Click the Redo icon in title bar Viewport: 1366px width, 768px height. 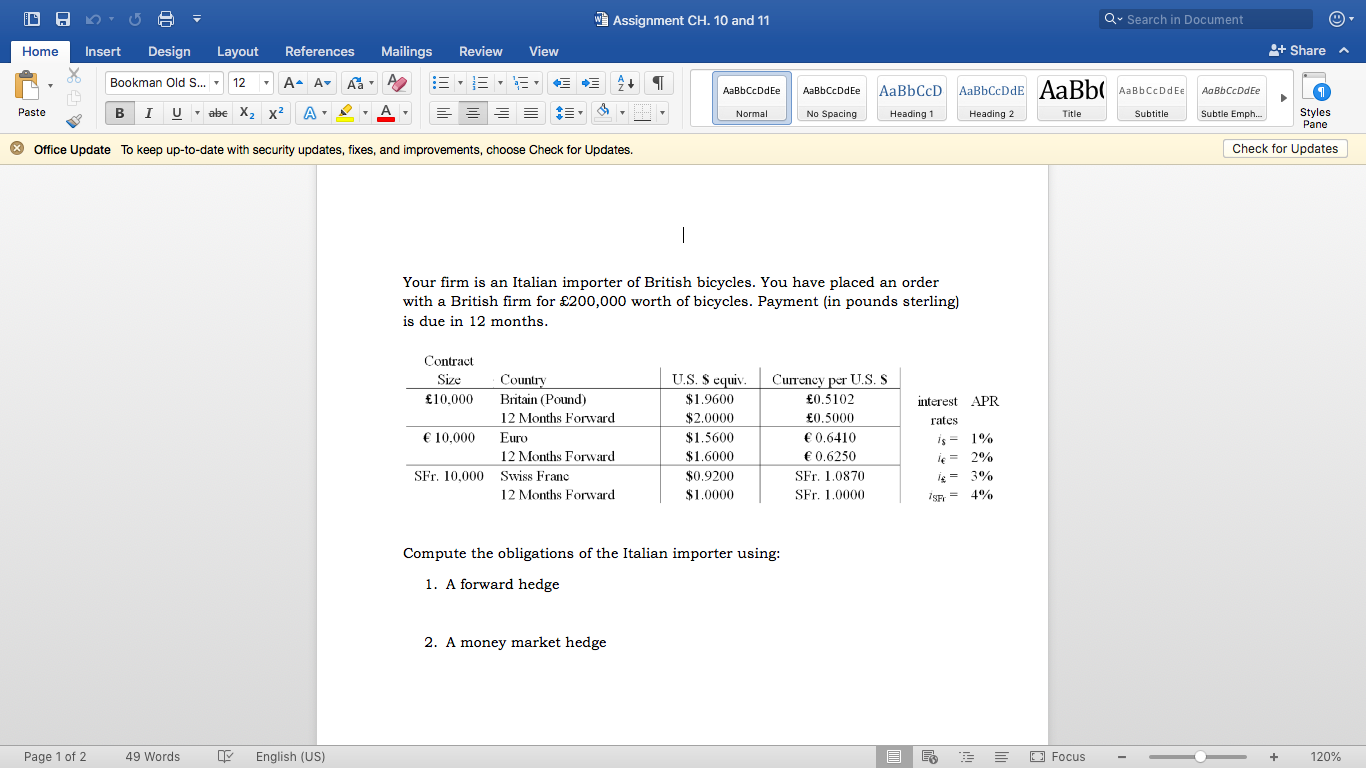point(135,19)
